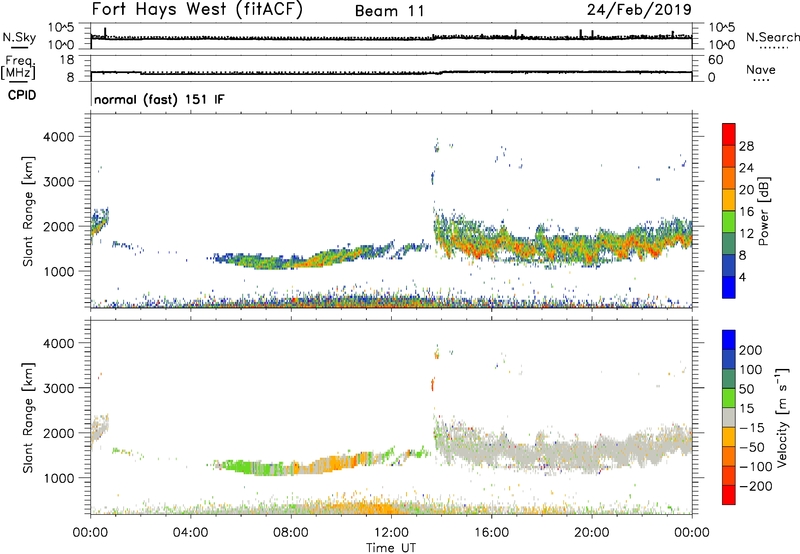The image size is (800, 554).
Task: Click the 'normal (fast) 151 IF' text
Action: (159, 99)
